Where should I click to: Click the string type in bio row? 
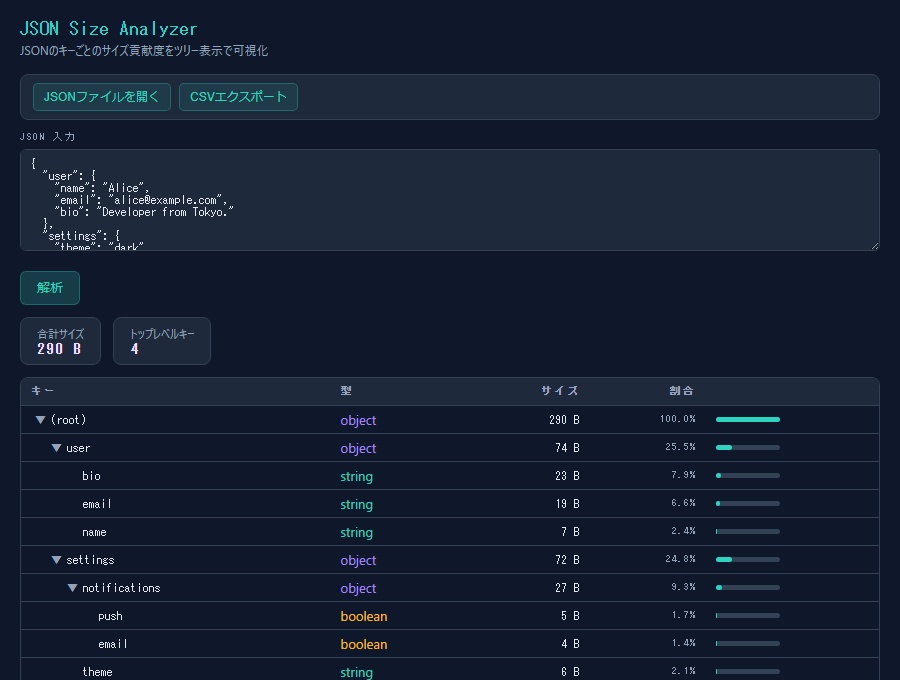click(356, 476)
